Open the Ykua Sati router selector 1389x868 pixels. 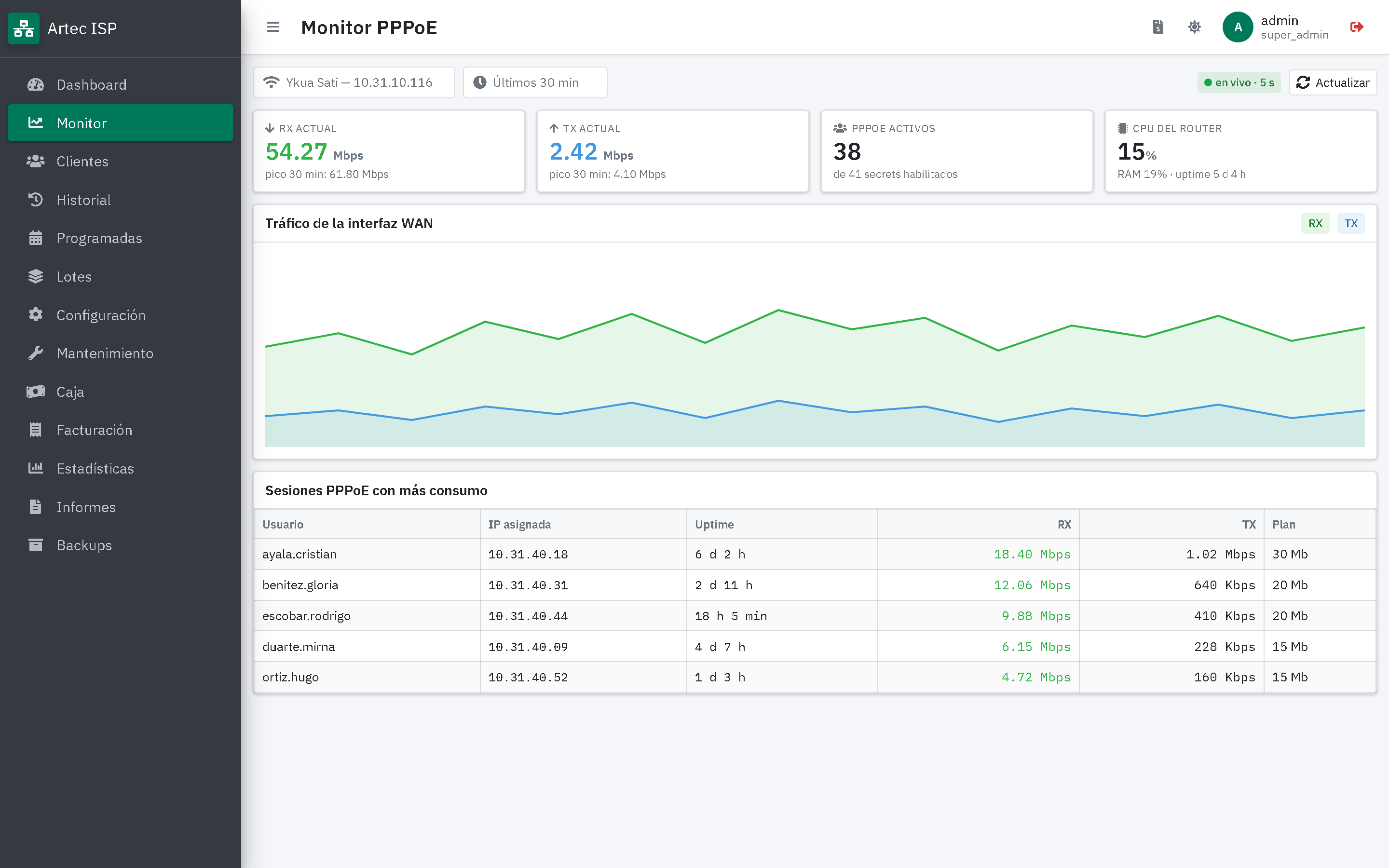point(354,82)
